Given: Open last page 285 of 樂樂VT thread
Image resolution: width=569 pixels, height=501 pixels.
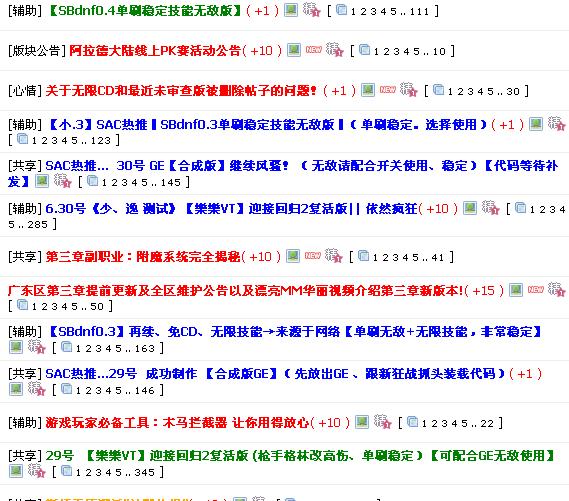Looking at the screenshot, I should pyautogui.click(x=37, y=225).
